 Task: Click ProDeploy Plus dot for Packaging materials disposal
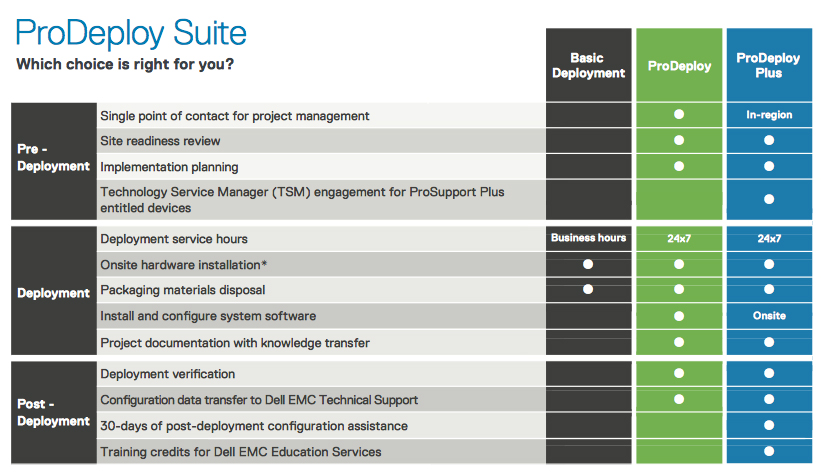click(769, 289)
